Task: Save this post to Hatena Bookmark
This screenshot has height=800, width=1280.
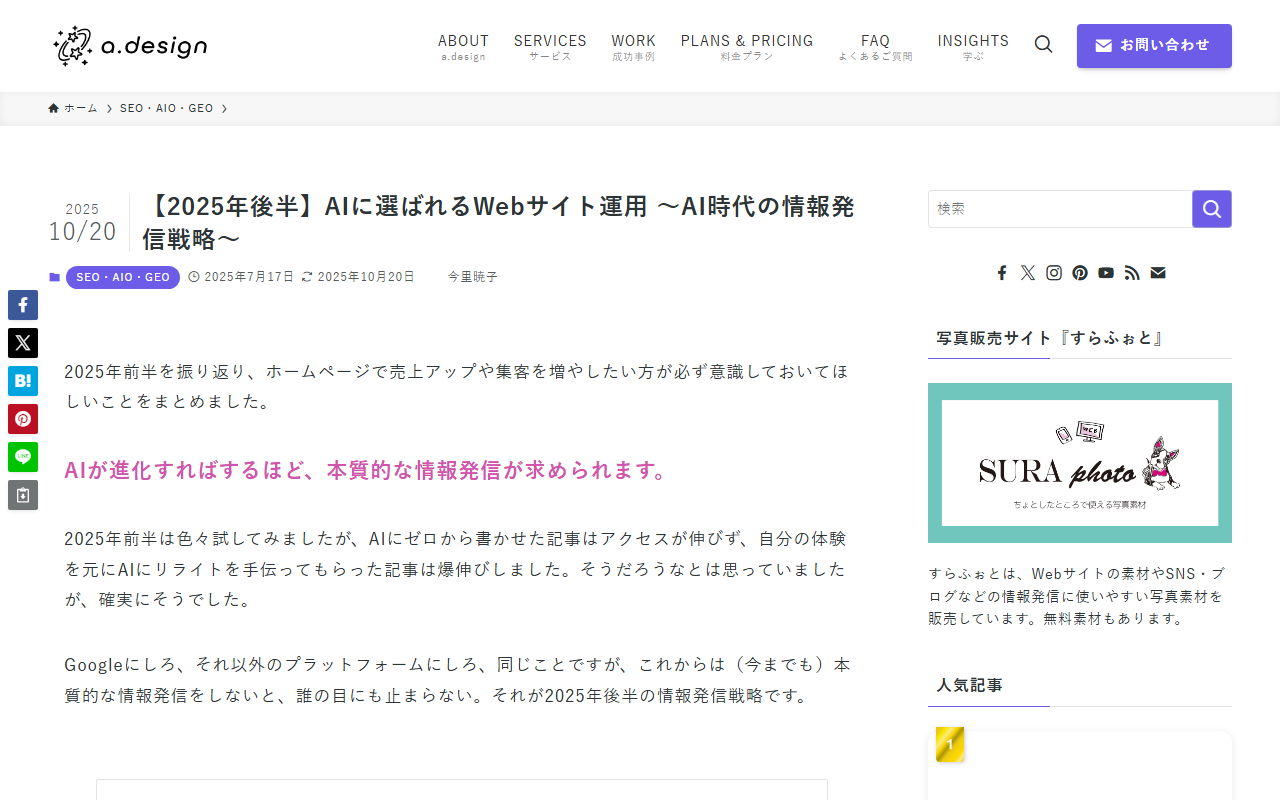Action: tap(22, 380)
